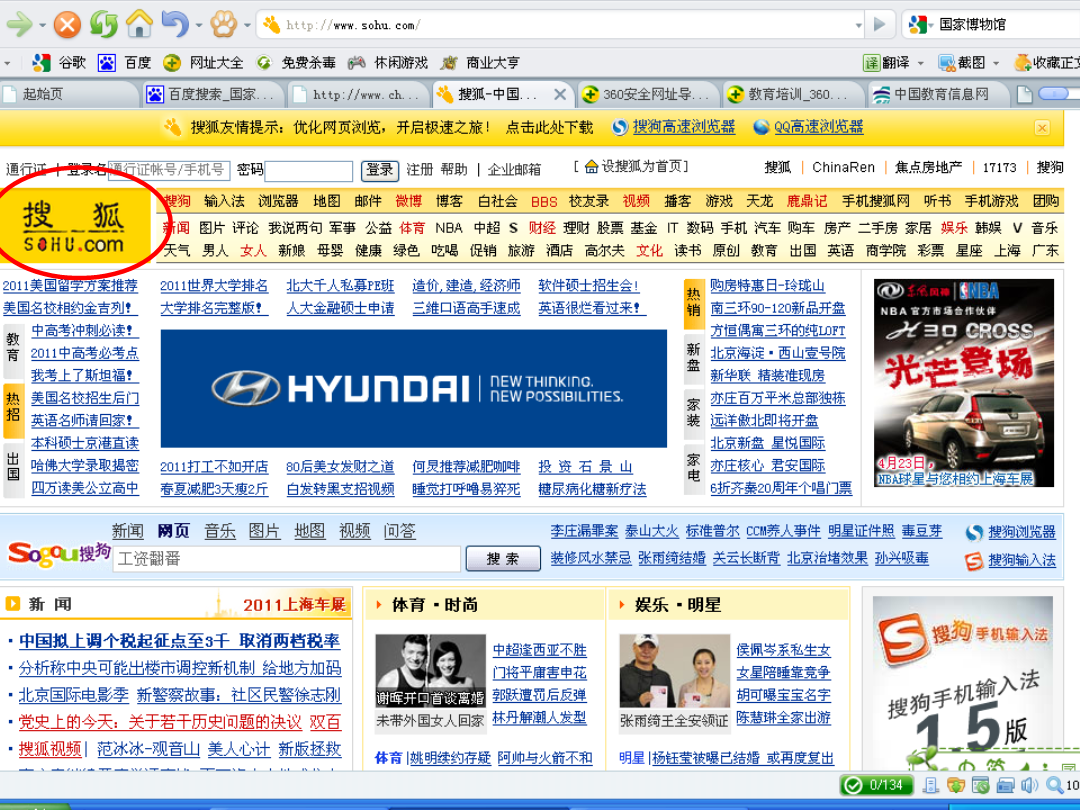Switch to the 360安全网址导 tab
Image resolution: width=1080 pixels, height=810 pixels.
(x=647, y=94)
